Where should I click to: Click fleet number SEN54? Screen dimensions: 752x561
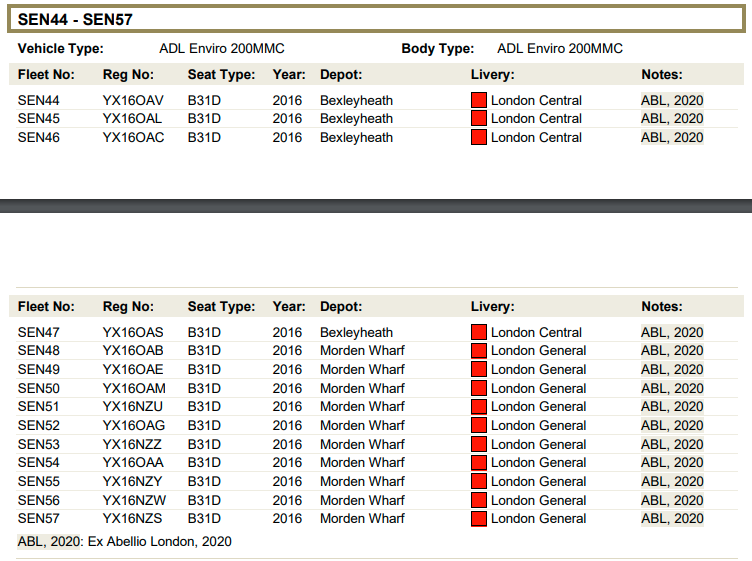point(38,463)
